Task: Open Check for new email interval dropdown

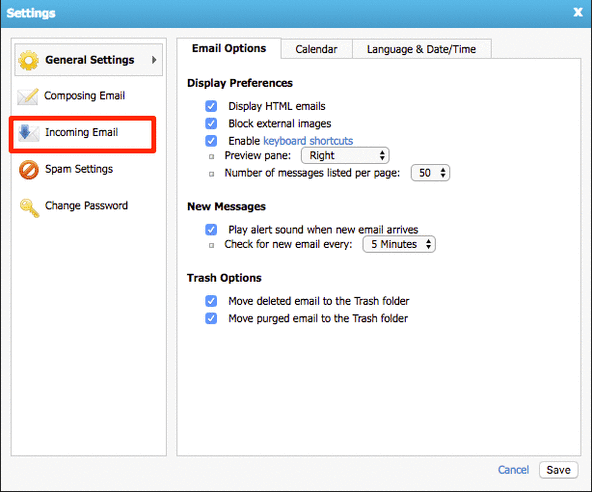Action: click(x=399, y=244)
